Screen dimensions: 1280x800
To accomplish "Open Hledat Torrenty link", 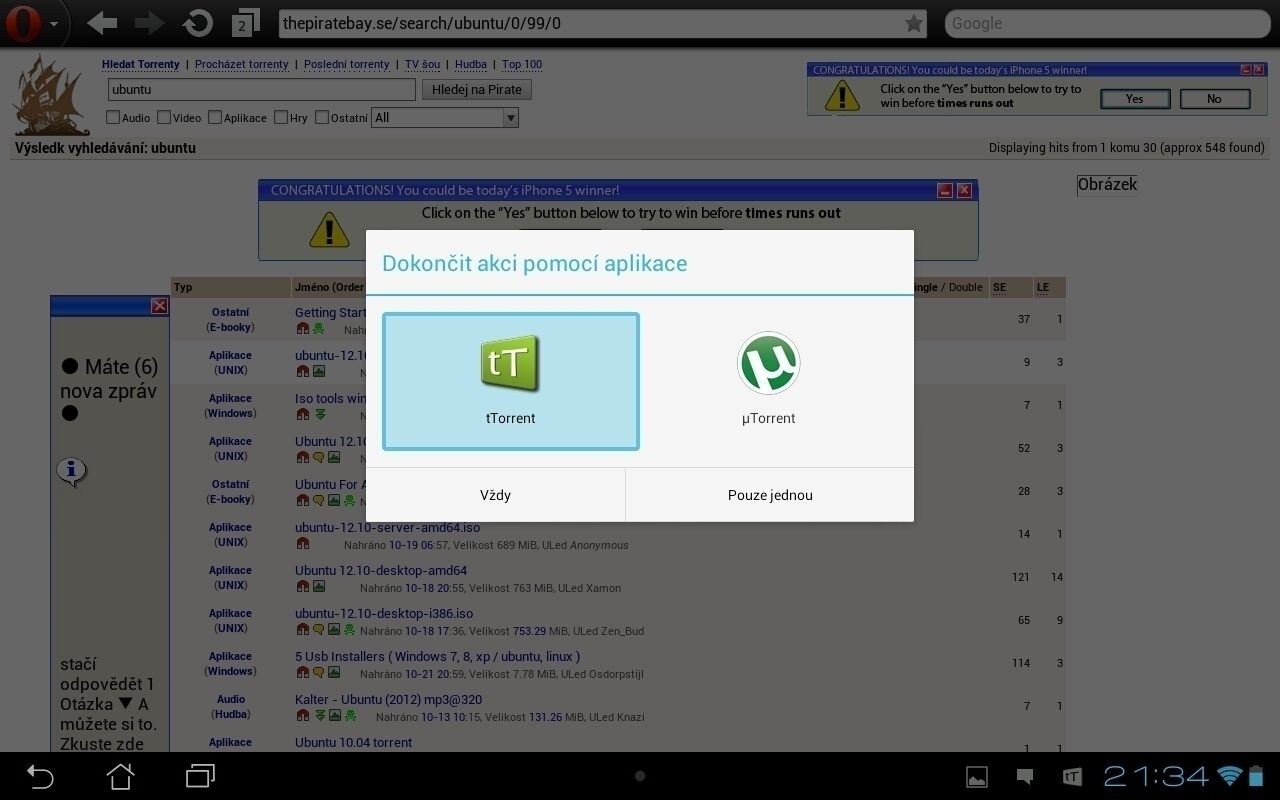I will (x=141, y=64).
